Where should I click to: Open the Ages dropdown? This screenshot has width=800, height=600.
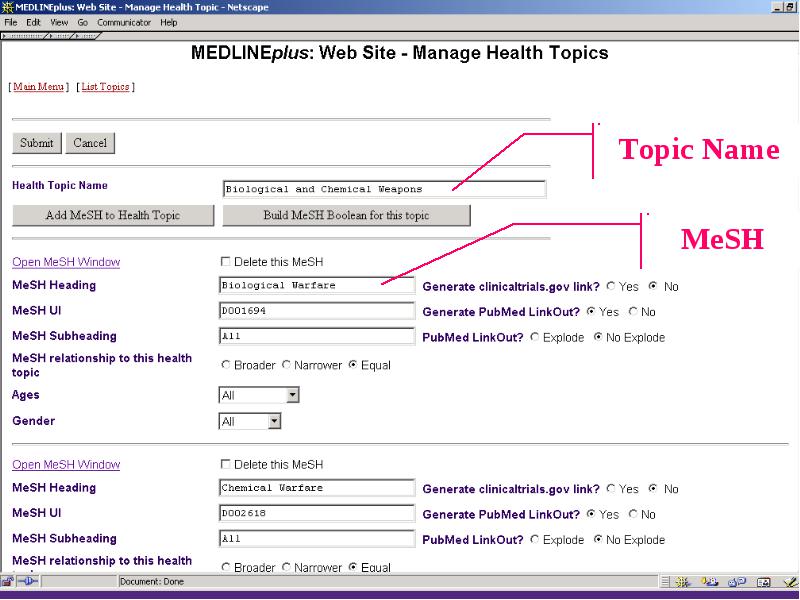[259, 395]
